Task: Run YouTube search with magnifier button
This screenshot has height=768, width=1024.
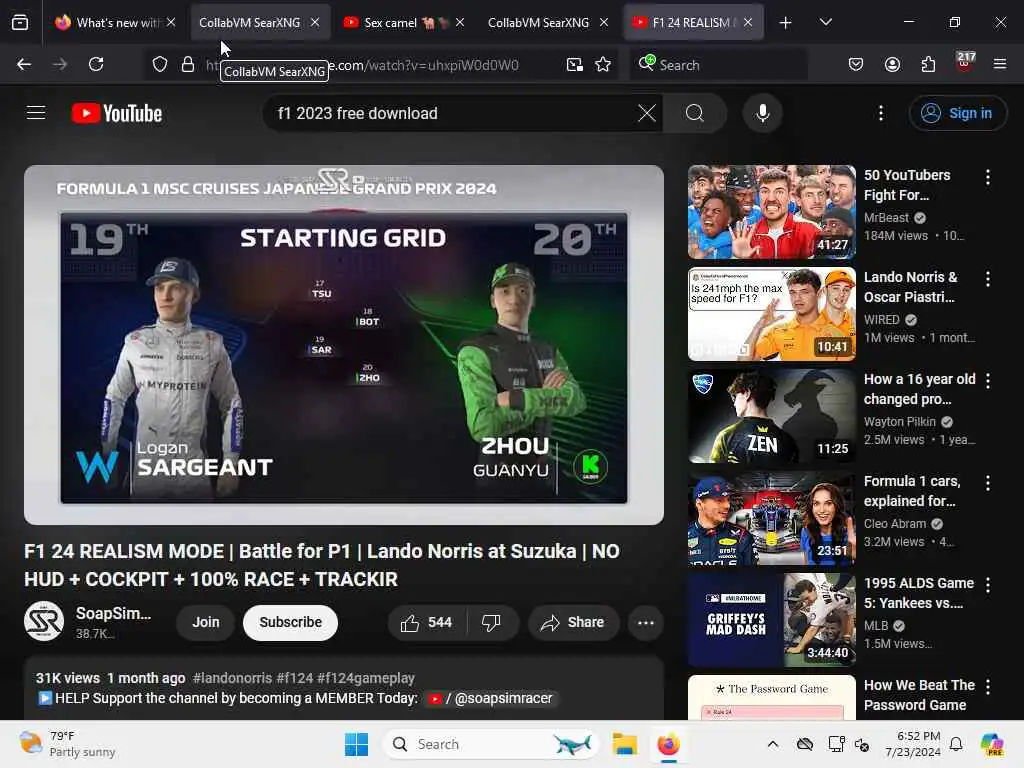Action: (695, 113)
